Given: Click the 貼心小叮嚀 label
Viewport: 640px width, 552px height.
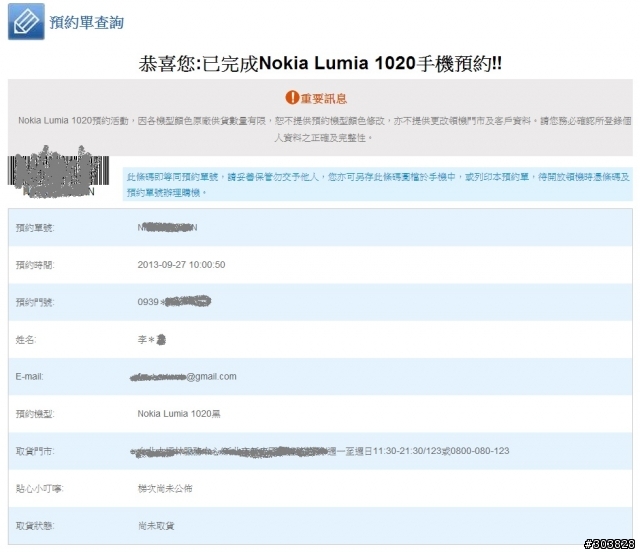Looking at the screenshot, I should pos(40,489).
